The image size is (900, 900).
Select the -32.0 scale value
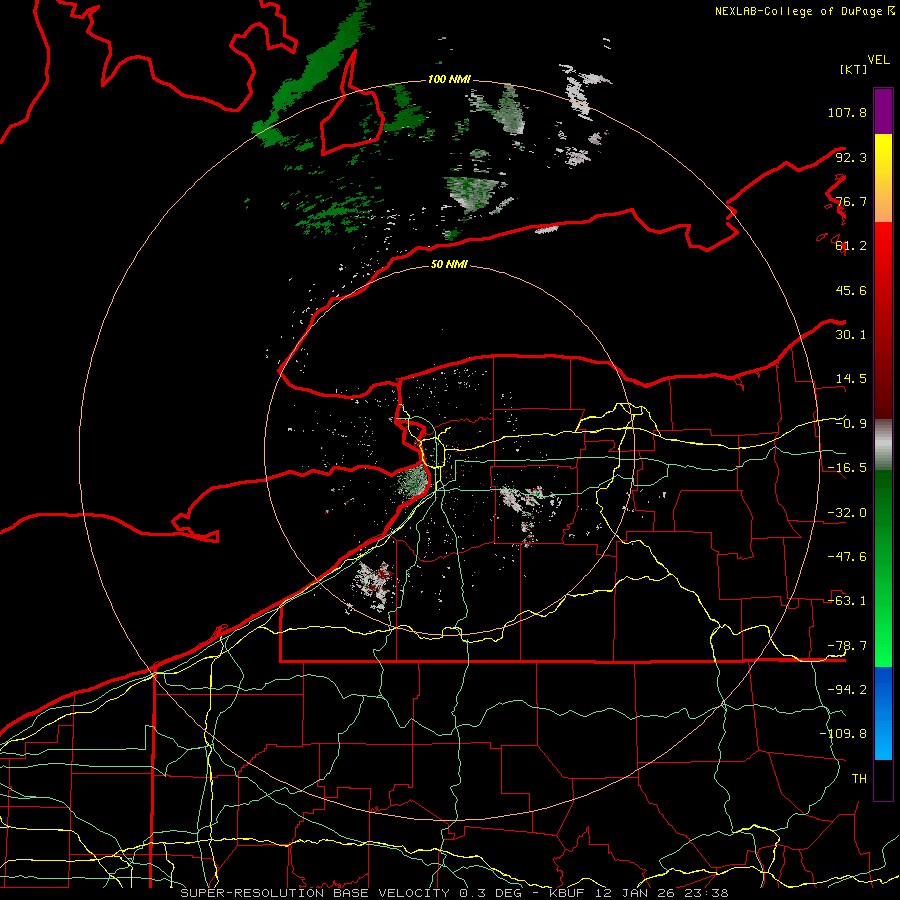[x=847, y=513]
